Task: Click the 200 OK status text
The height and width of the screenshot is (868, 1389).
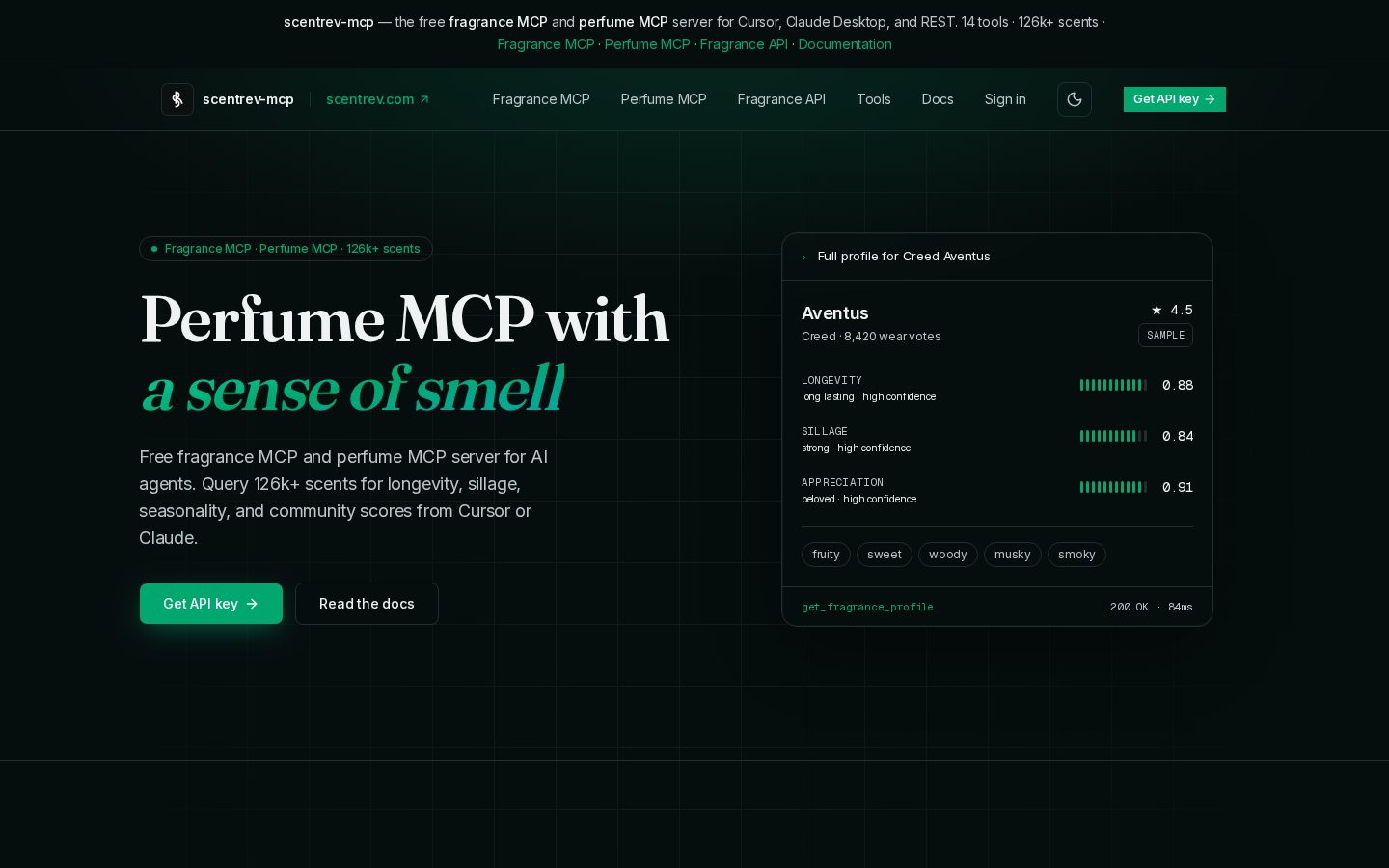Action: [x=1129, y=607]
